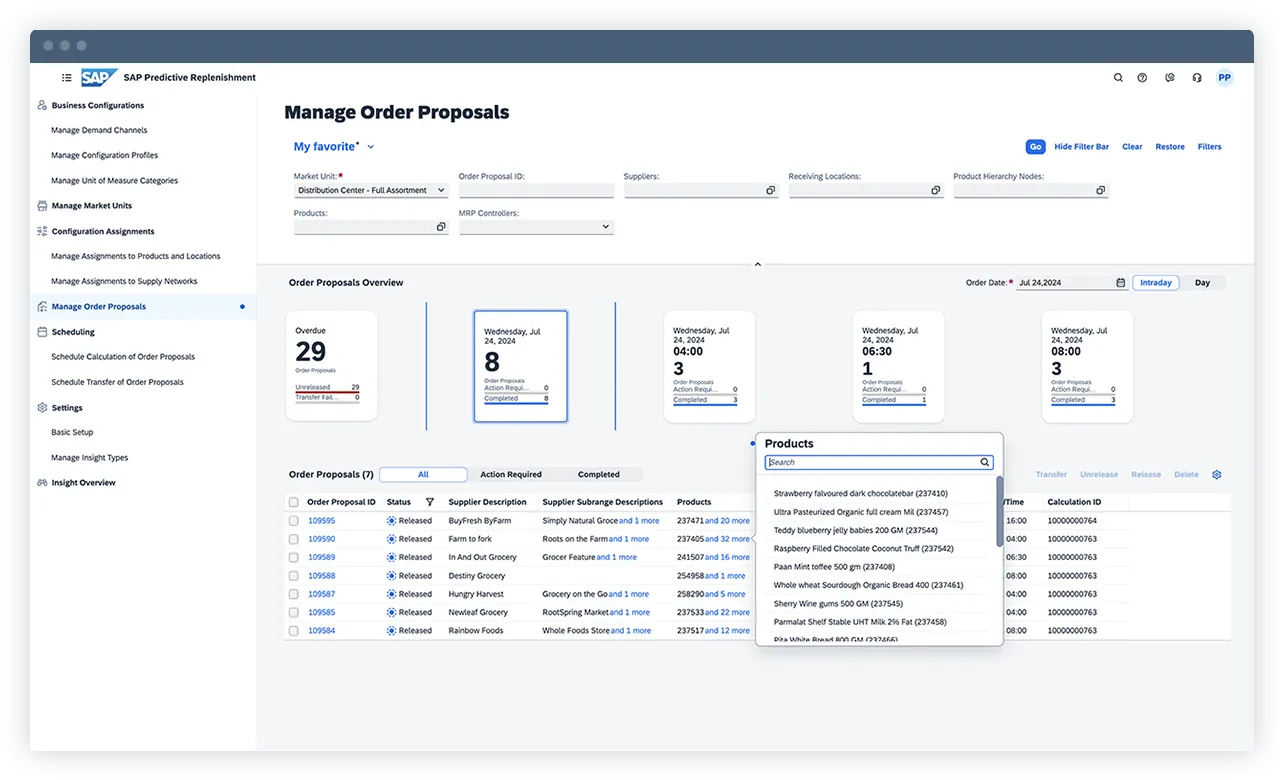Open the search icon in the top bar

(1118, 77)
